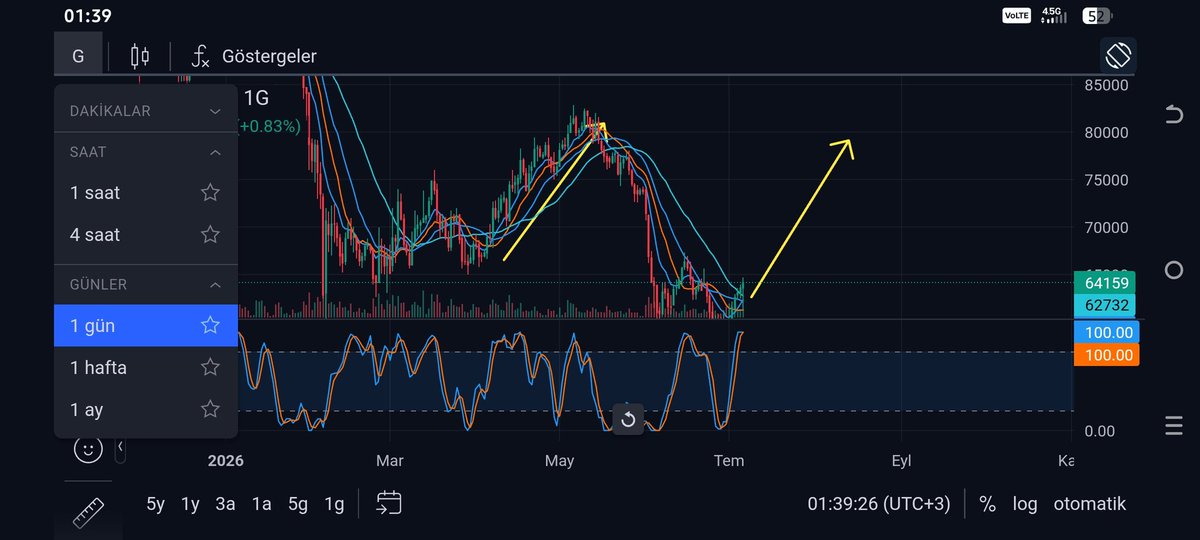The width and height of the screenshot is (1200, 540).
Task: Set range to 5g
Action: [298, 504]
